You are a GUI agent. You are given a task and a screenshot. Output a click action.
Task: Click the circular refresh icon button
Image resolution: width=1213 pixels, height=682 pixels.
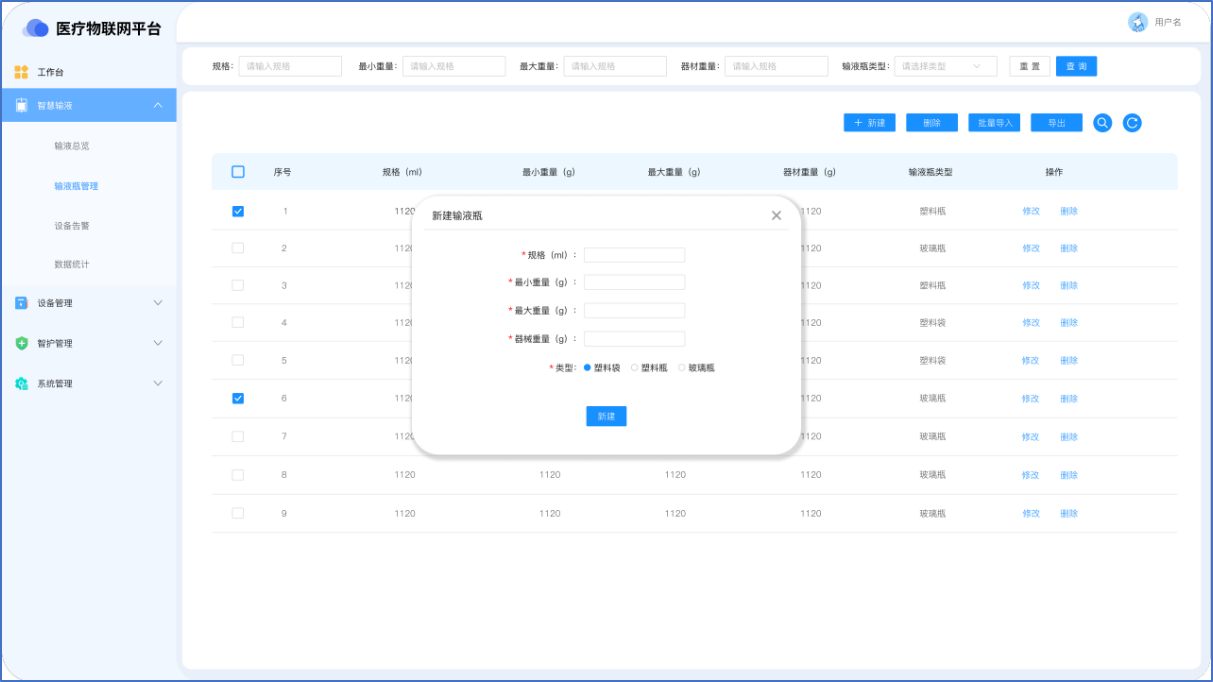[x=1132, y=123]
